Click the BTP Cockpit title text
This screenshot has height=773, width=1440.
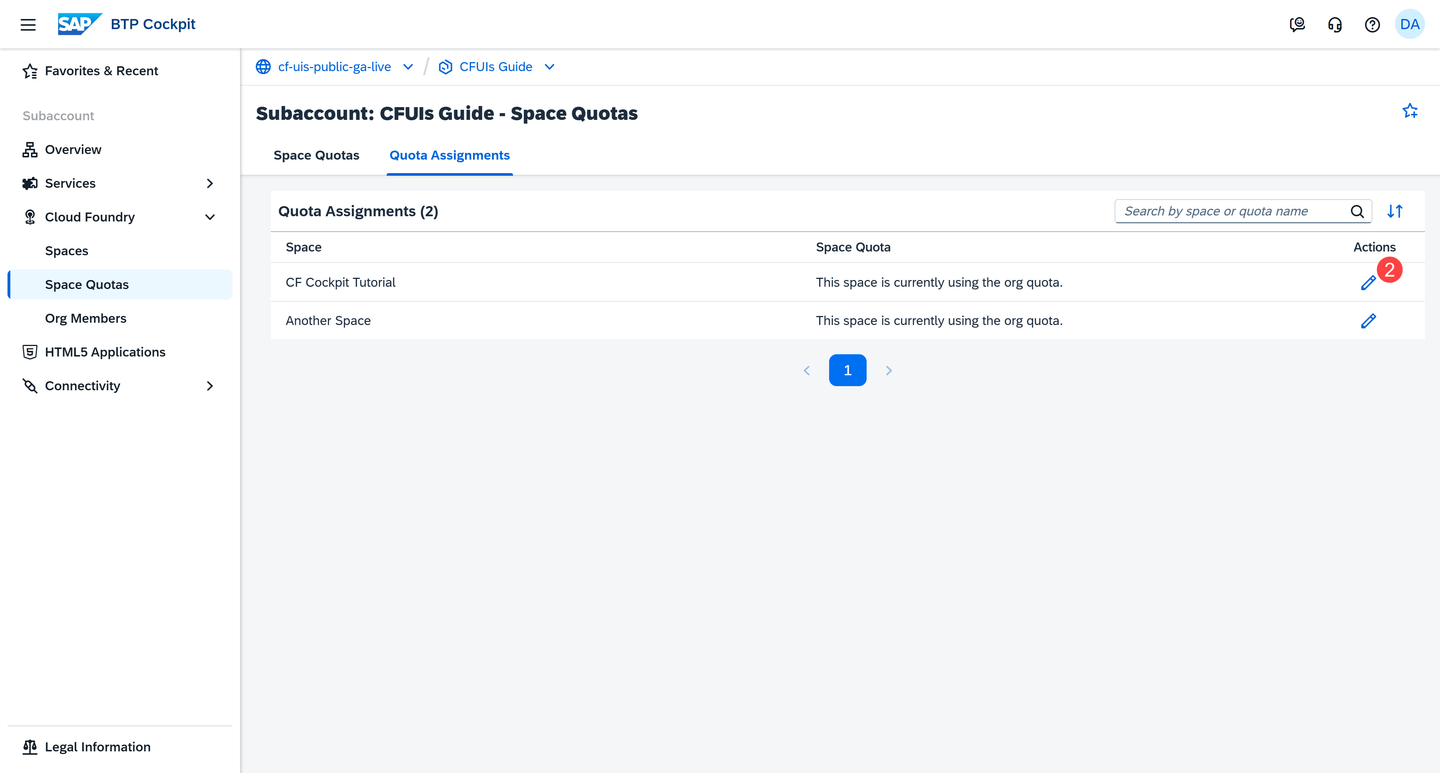coord(153,24)
